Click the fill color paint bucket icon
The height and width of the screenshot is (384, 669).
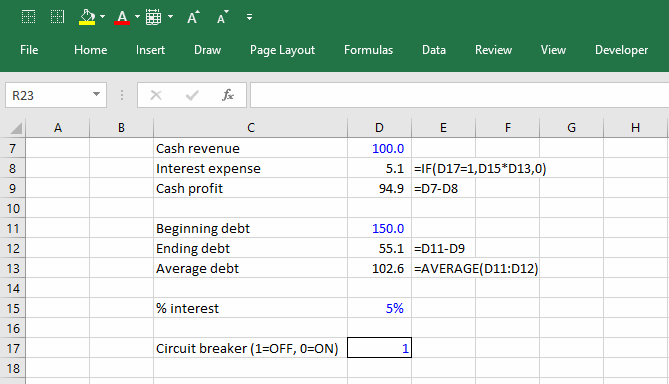pyautogui.click(x=87, y=17)
